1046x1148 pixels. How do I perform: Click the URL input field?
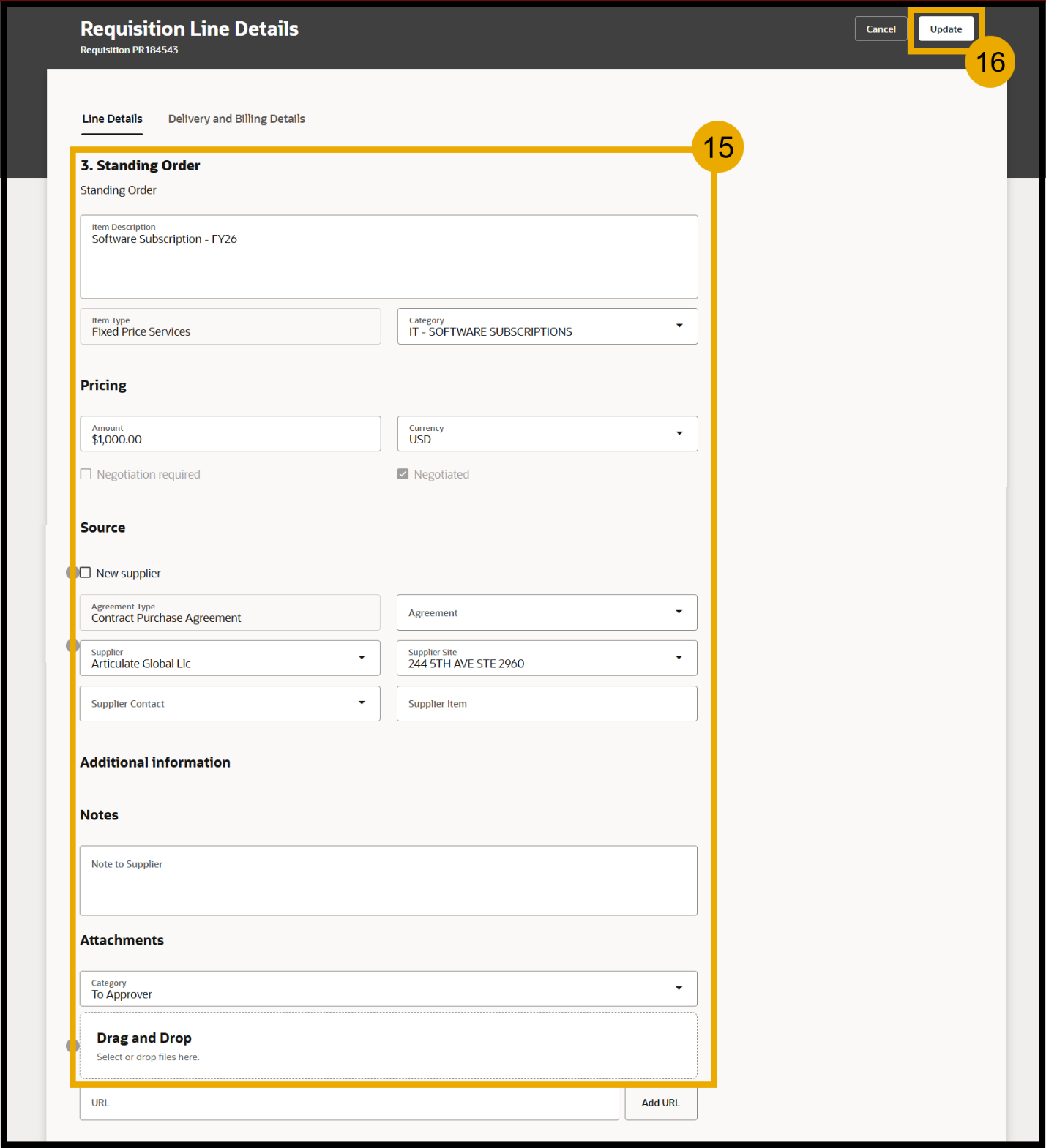349,1103
